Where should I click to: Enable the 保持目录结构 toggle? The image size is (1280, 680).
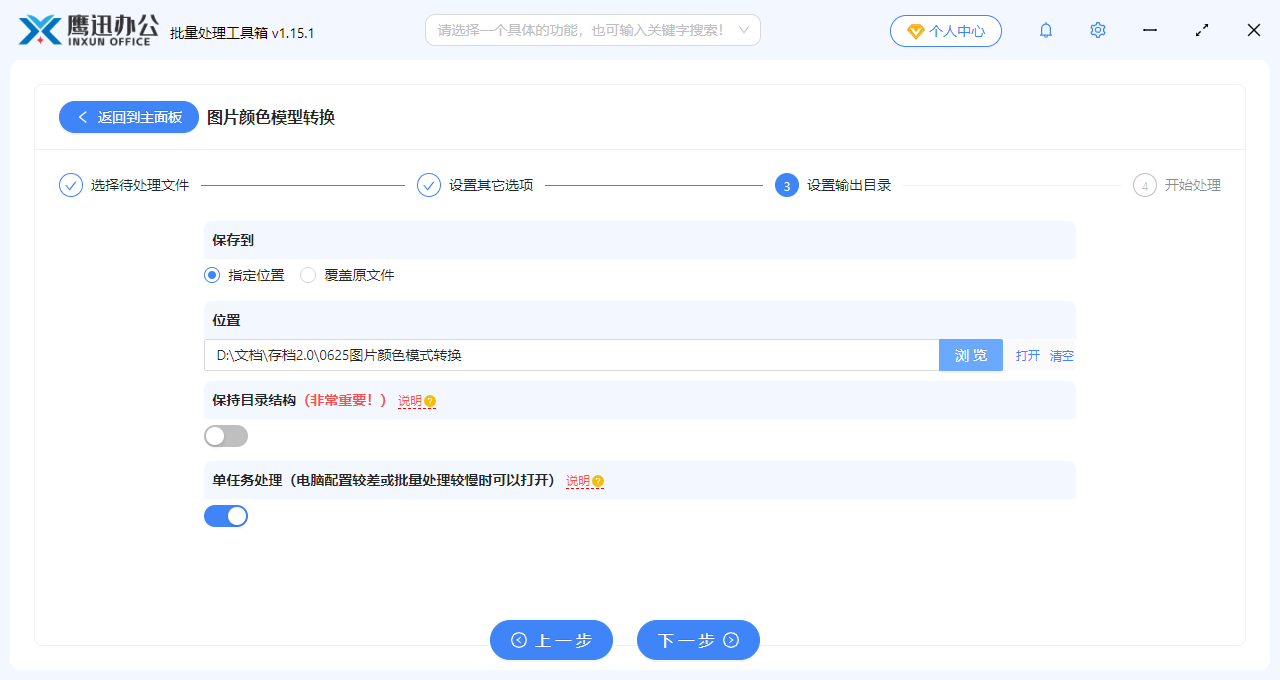coord(226,436)
